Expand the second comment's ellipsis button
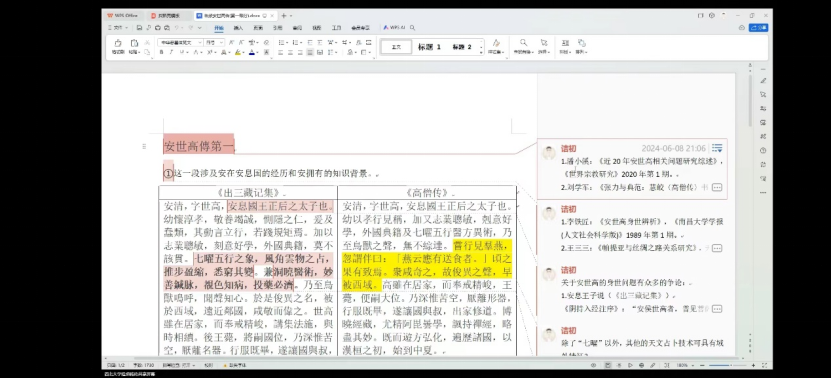The width and height of the screenshot is (831, 378). (x=717, y=248)
